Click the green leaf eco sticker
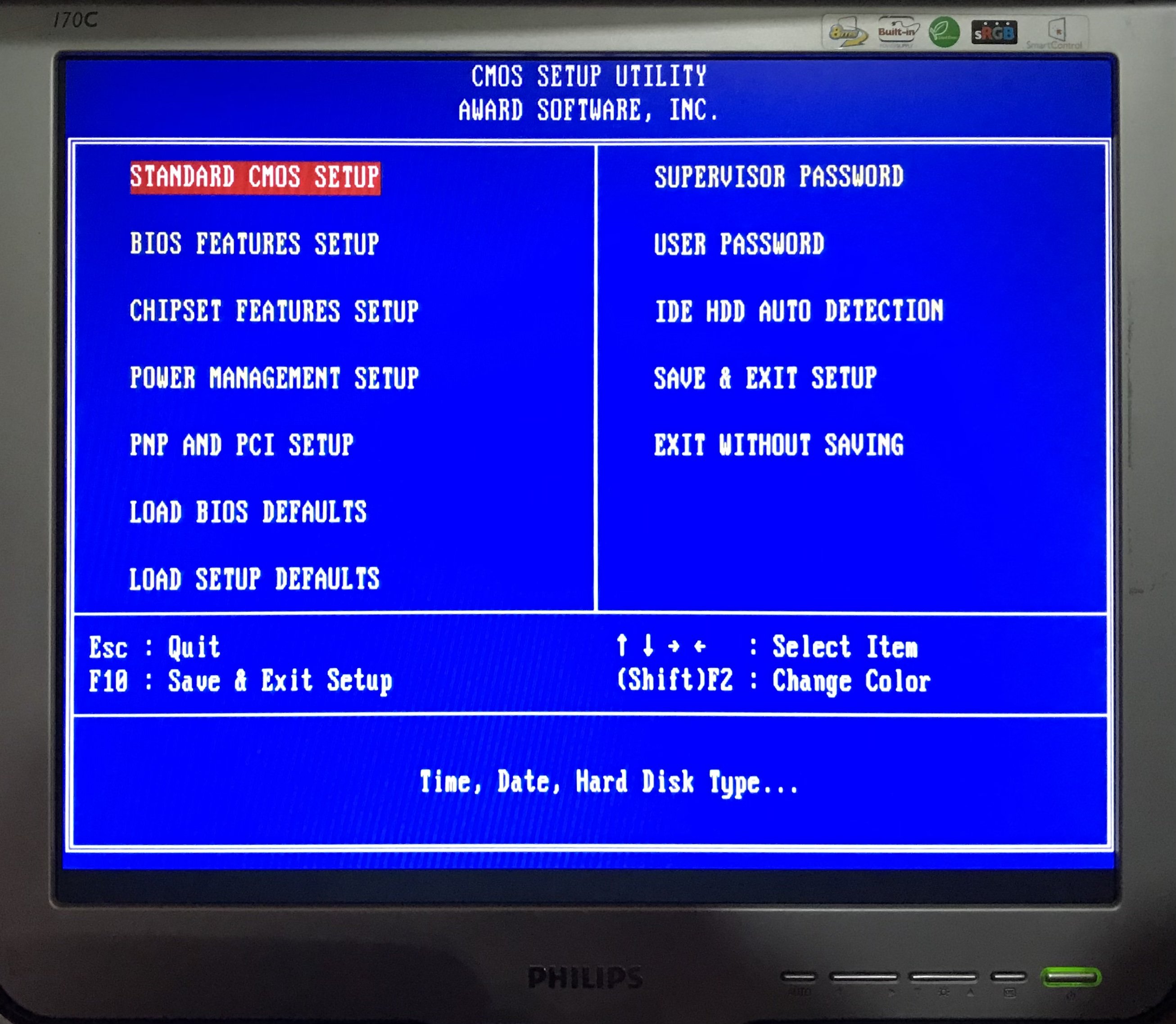 click(x=944, y=32)
